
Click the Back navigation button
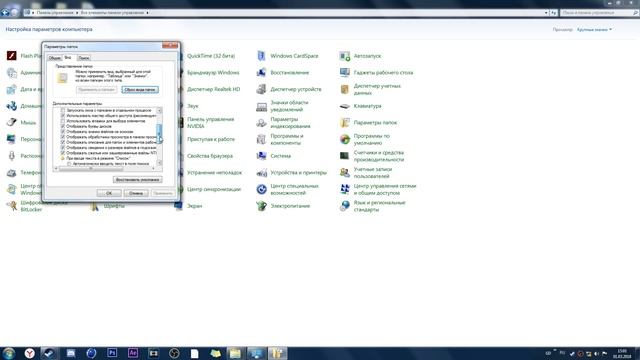[5, 13]
